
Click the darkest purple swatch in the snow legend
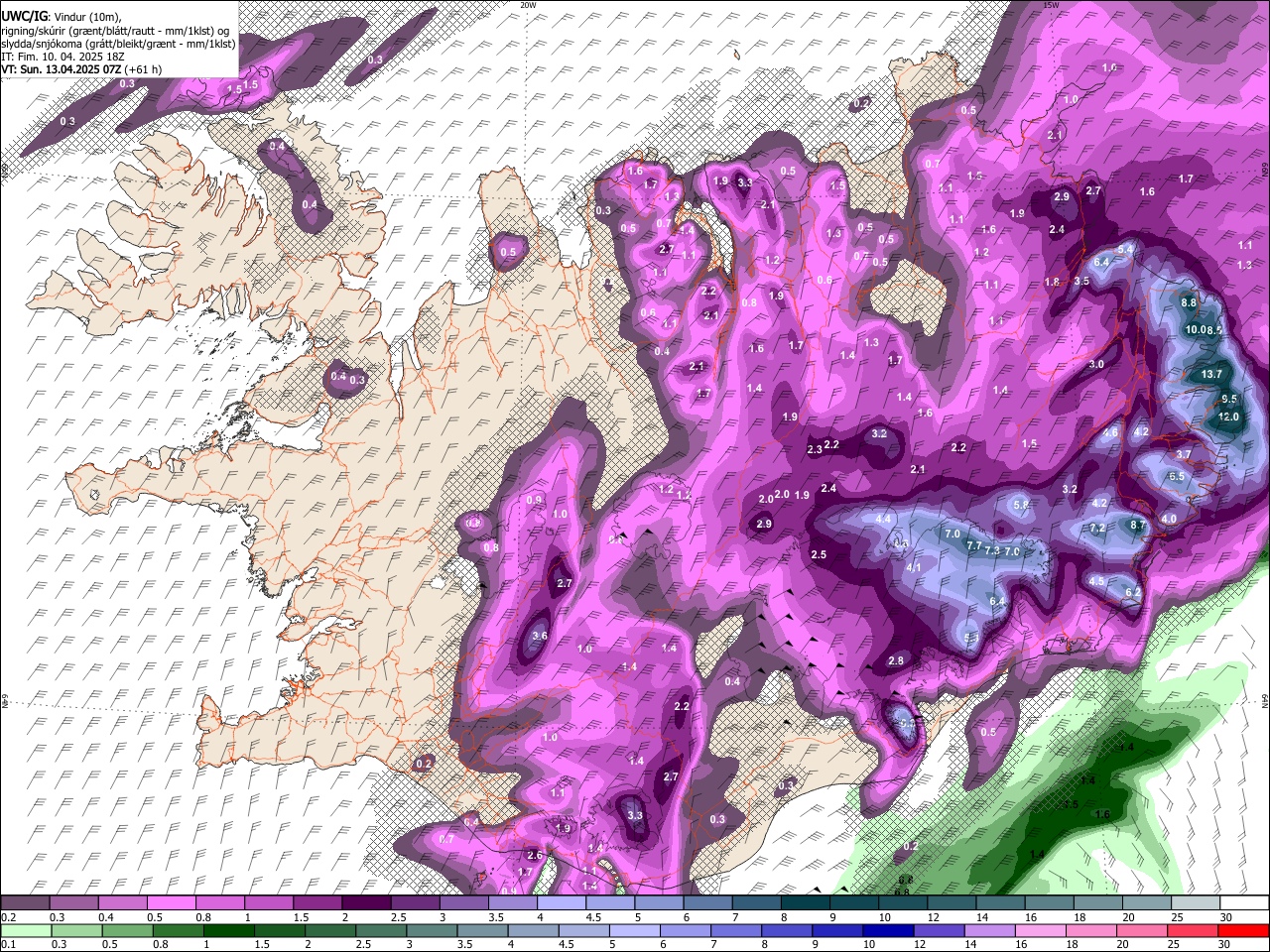tap(368, 902)
